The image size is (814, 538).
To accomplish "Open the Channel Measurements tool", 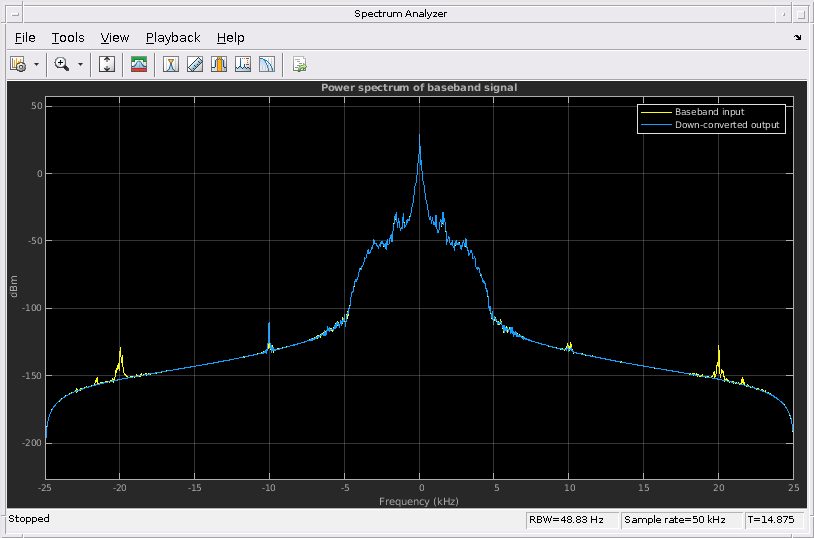I will (x=219, y=64).
